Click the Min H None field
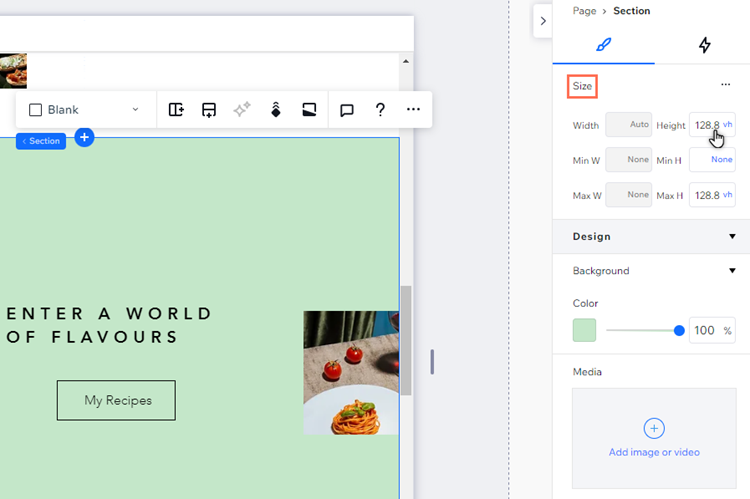This screenshot has height=499, width=750. (x=712, y=160)
